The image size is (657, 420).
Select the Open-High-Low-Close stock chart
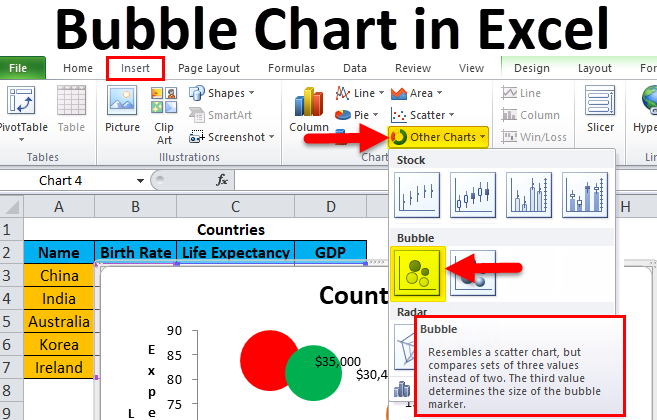click(x=473, y=195)
